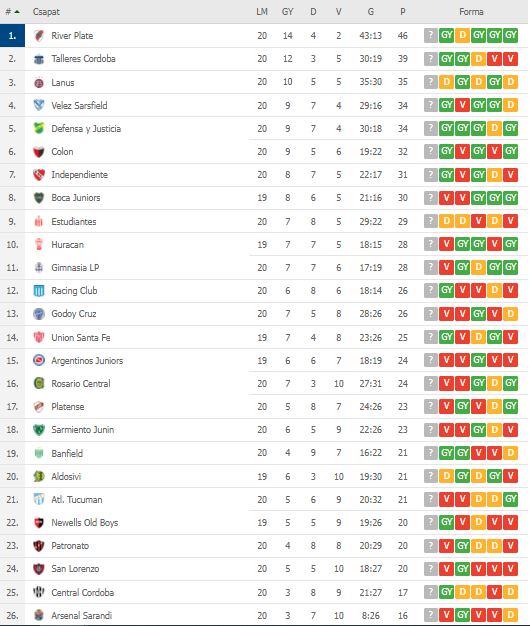Screen dimensions: 530x626
Task: Sort standings by the GY wins column
Action: [287, 12]
